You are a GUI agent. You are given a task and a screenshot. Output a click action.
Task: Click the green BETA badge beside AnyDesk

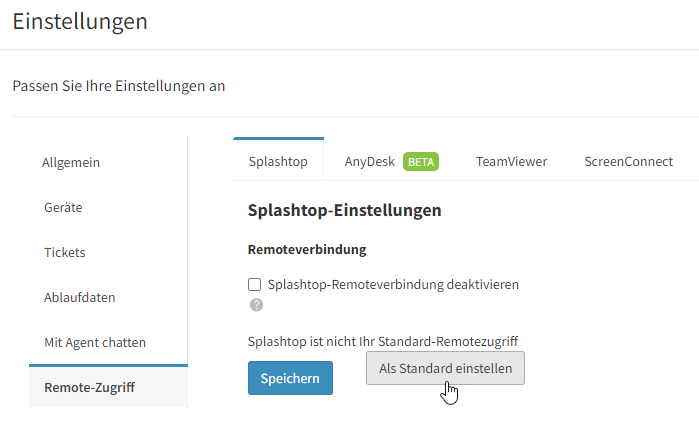(421, 162)
